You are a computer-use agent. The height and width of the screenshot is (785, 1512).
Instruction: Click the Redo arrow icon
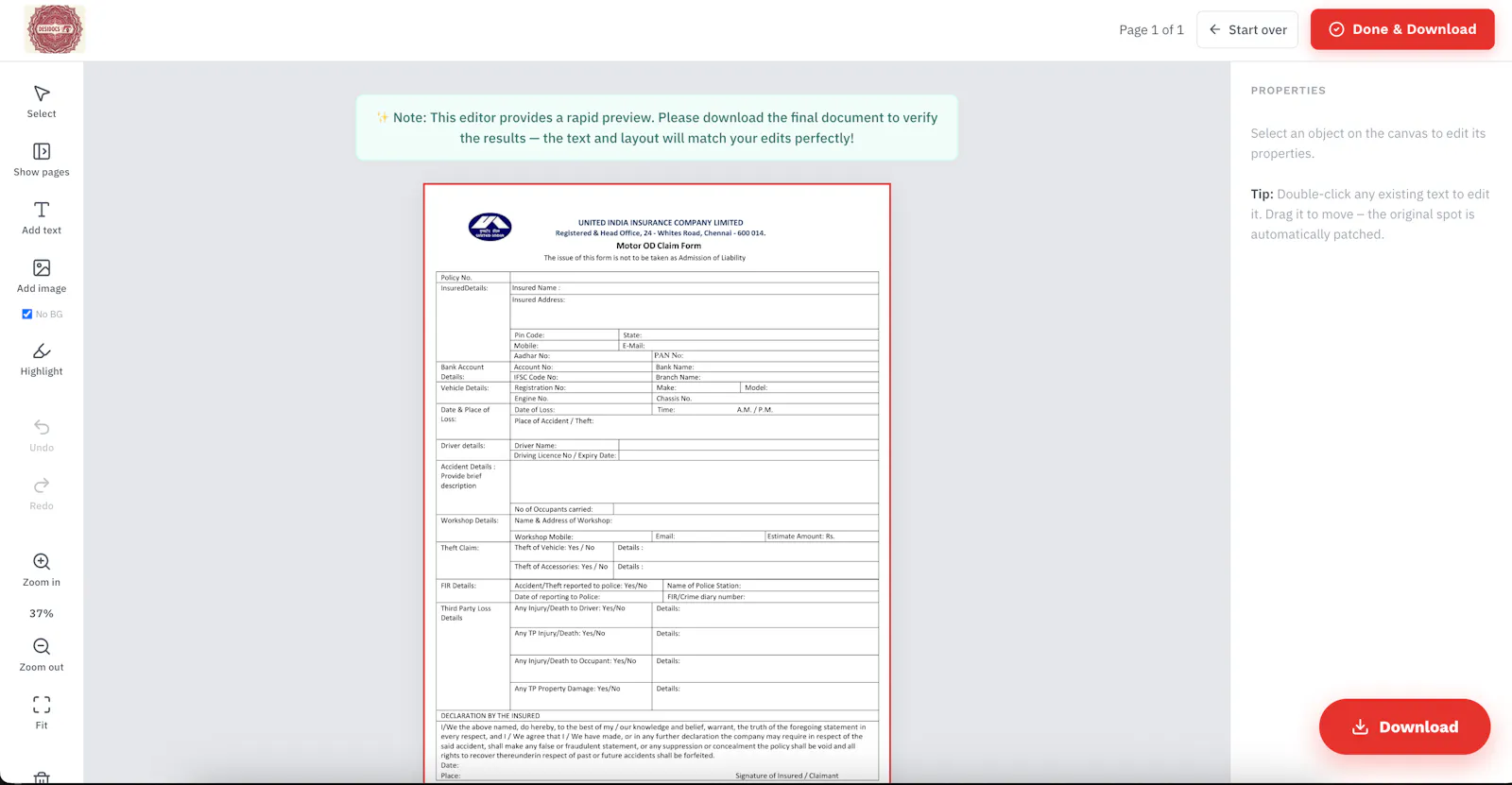click(42, 486)
